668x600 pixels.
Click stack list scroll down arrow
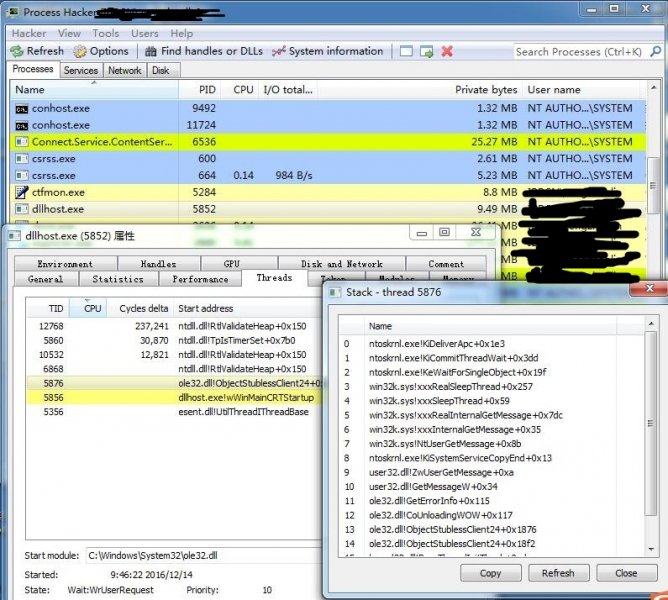coord(651,549)
